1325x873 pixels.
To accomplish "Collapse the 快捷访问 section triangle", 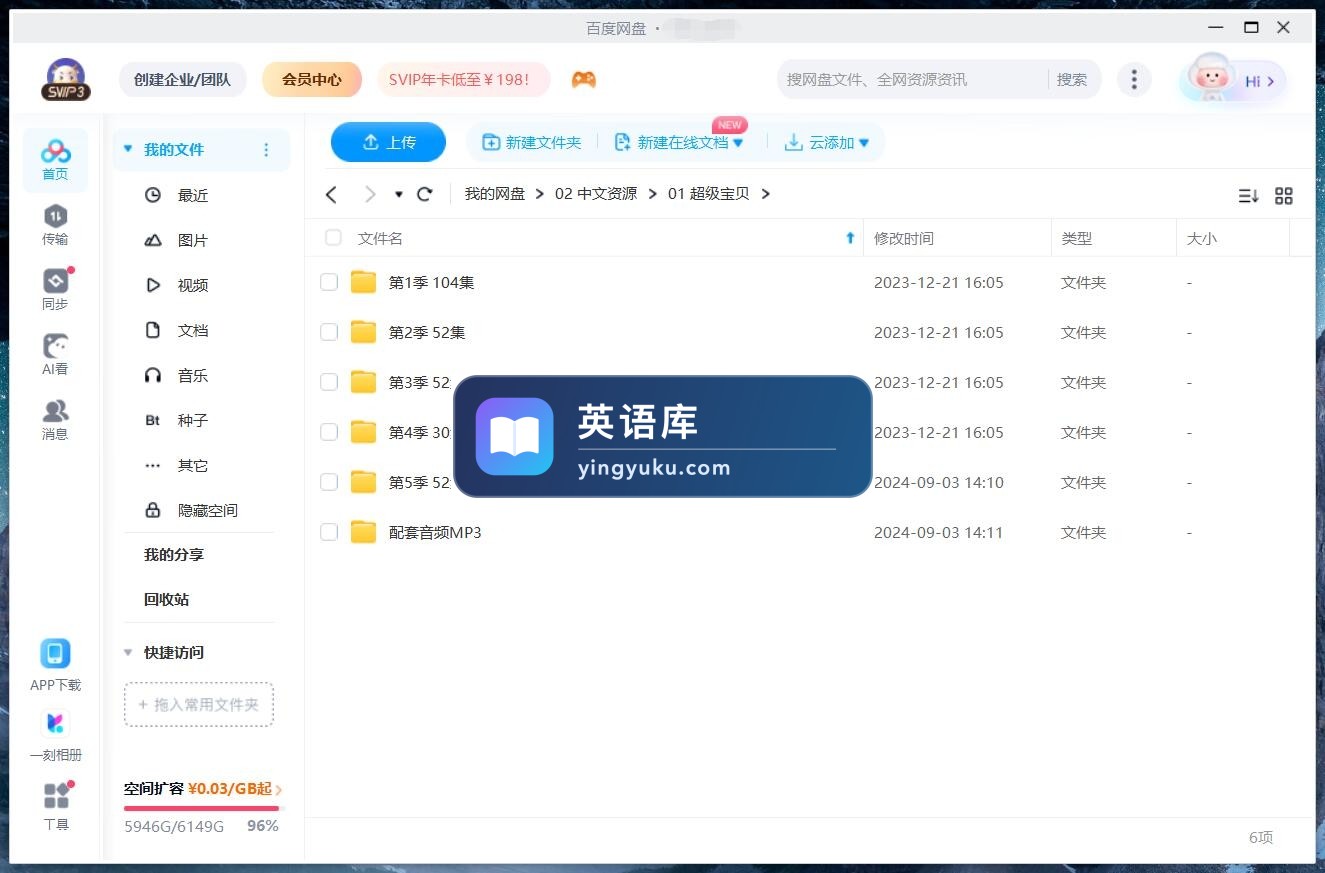I will [x=128, y=652].
